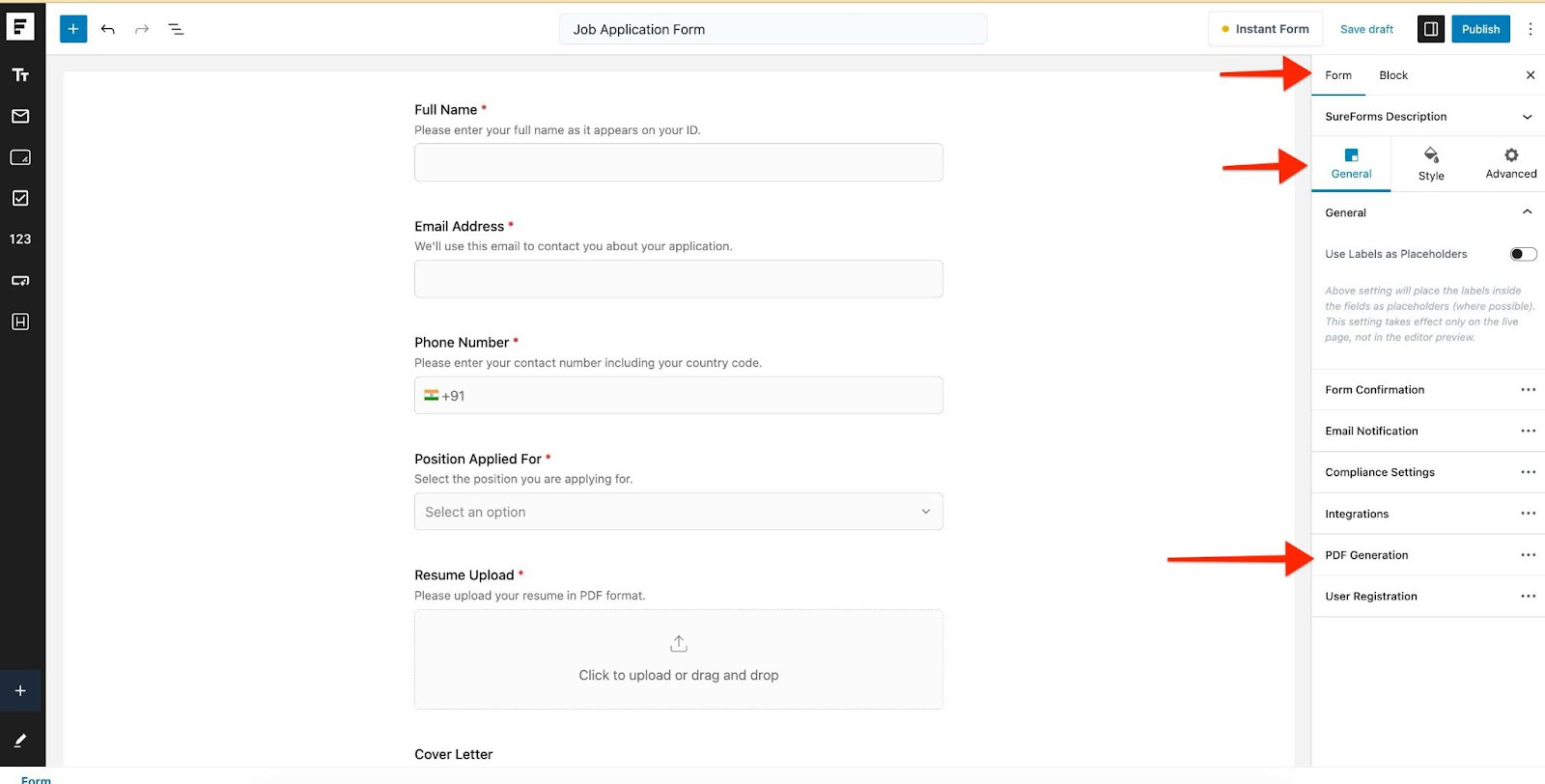Click Save draft
Screen dimensions: 1545x784
click(x=1366, y=29)
